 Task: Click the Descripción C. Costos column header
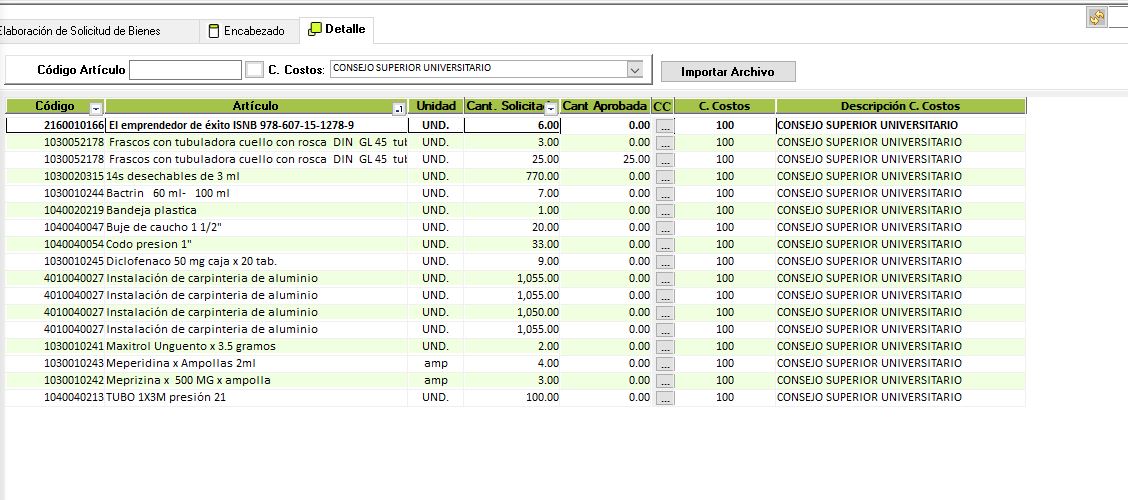899,106
